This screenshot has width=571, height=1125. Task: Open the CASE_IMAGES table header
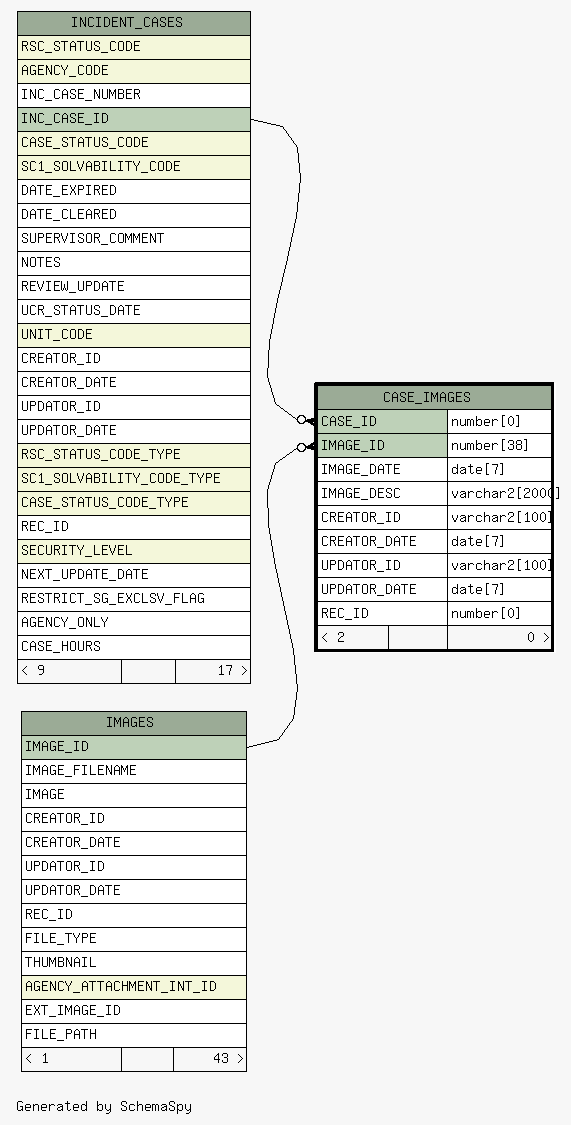click(434, 397)
